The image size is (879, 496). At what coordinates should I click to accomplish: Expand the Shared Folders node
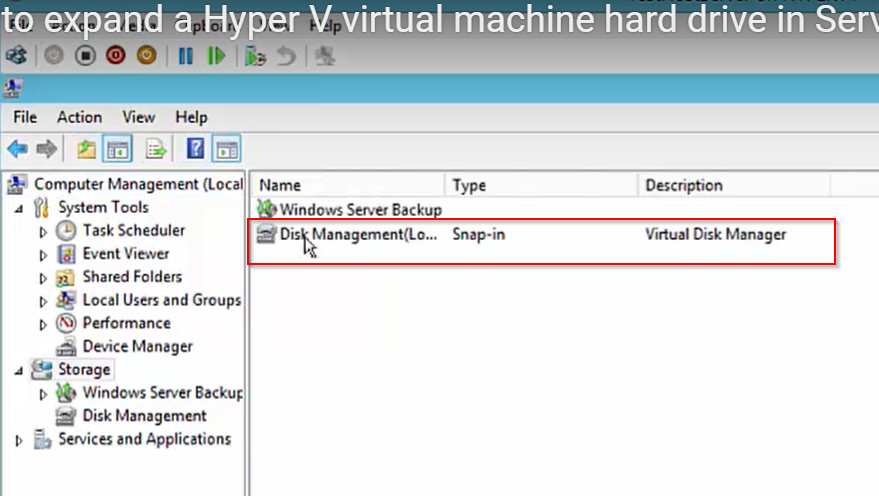click(x=43, y=278)
